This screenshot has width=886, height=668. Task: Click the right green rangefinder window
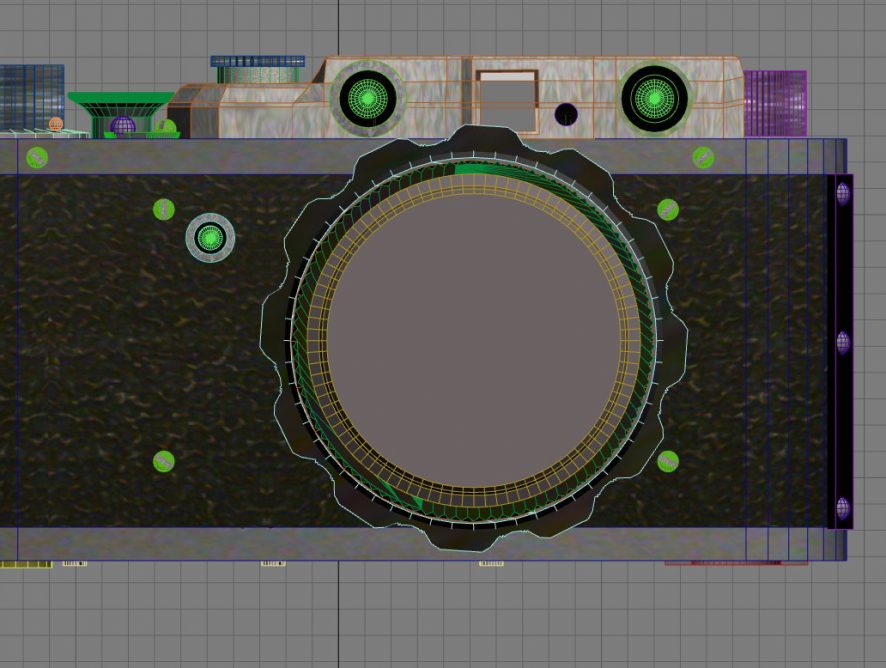tap(654, 98)
